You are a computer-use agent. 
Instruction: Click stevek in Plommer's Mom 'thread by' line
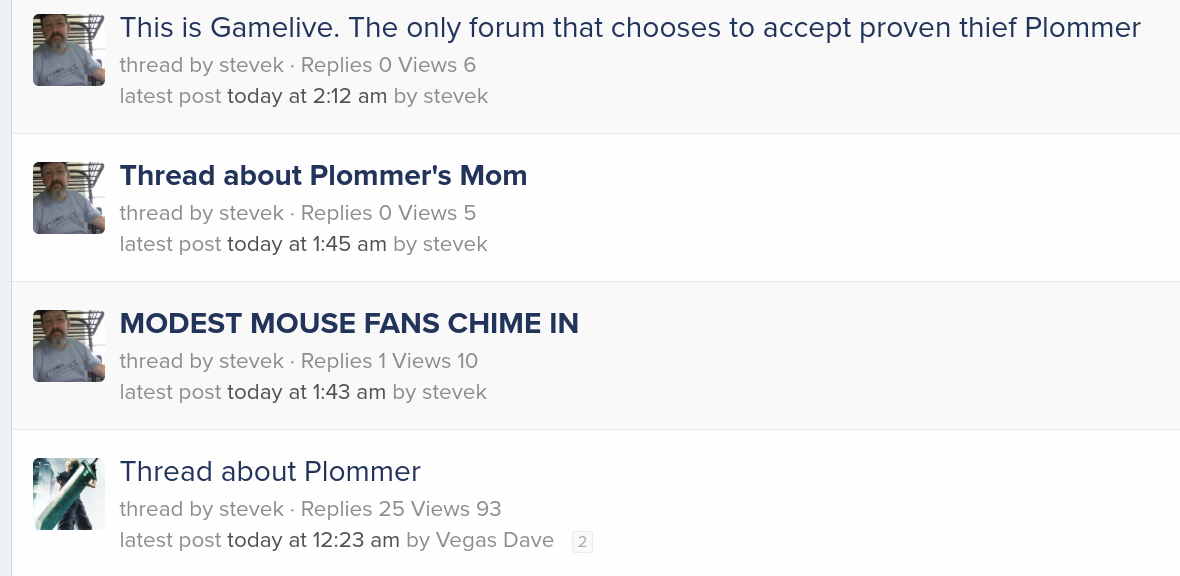point(251,213)
